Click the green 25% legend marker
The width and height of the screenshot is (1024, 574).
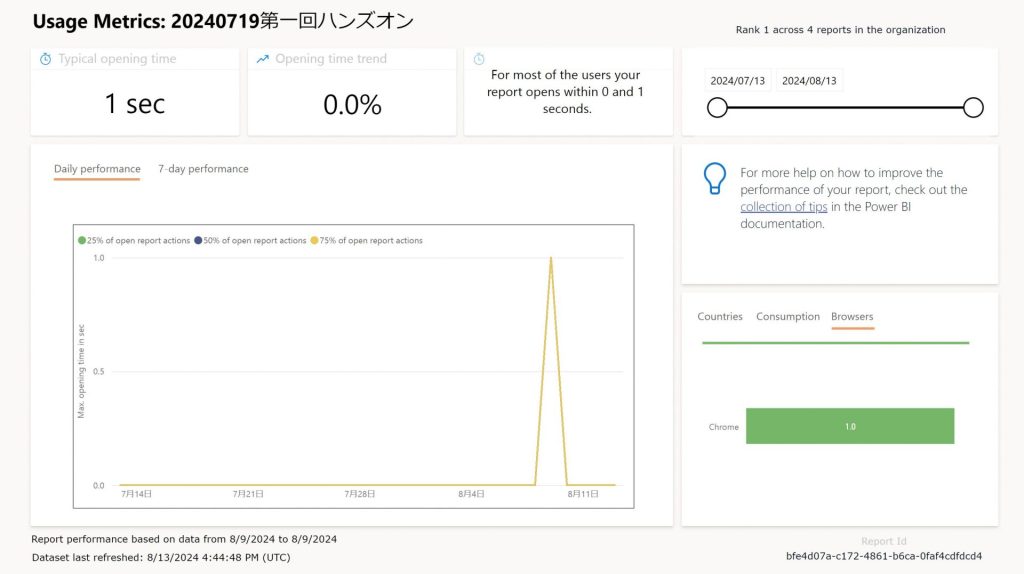(82, 241)
